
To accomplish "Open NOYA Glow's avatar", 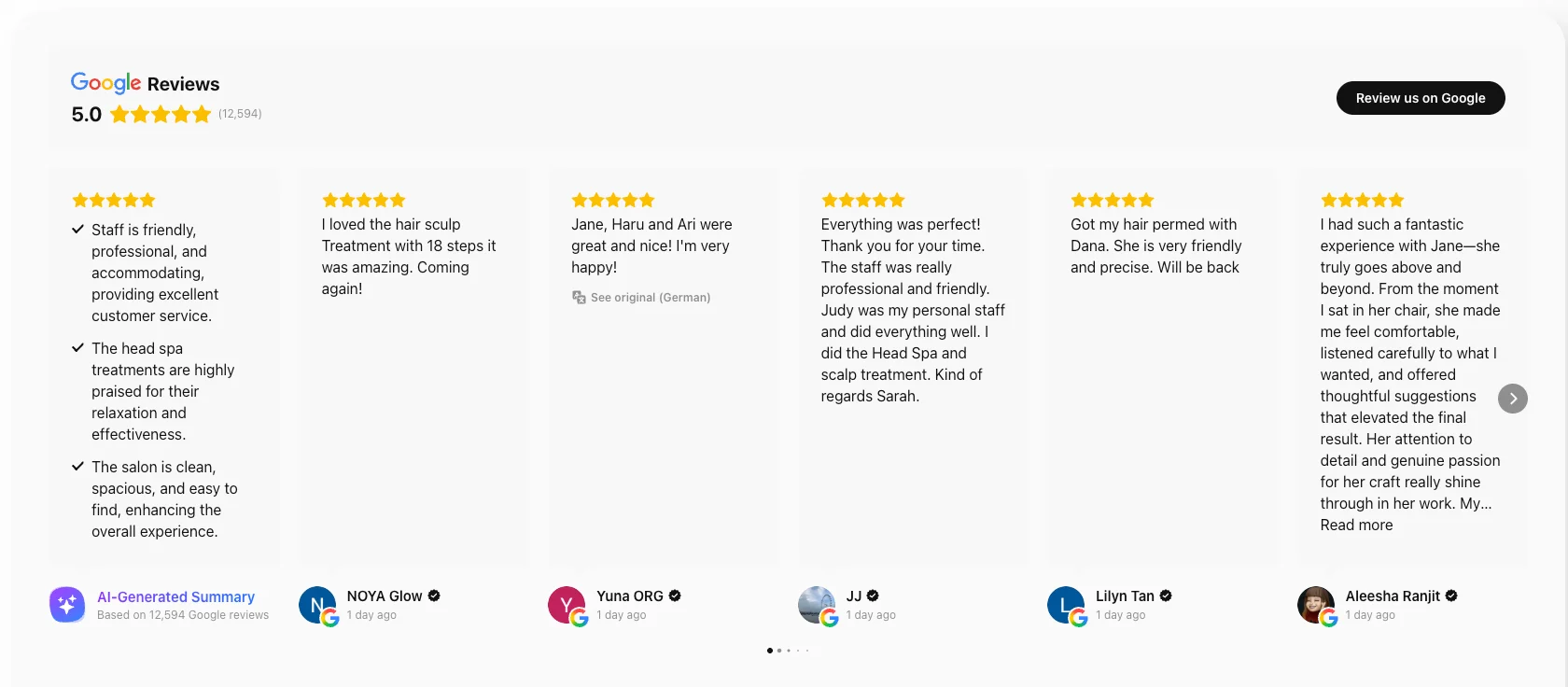I will (317, 605).
